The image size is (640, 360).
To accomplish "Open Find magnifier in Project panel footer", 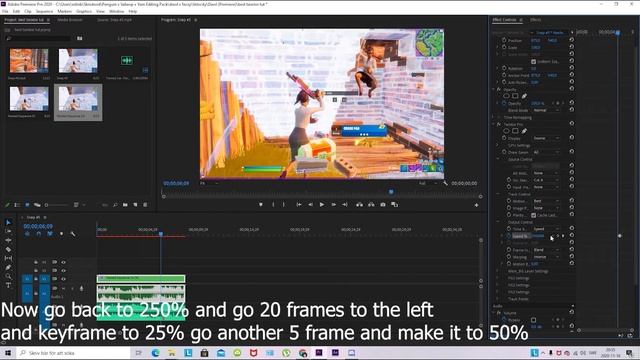I will tap(116, 205).
